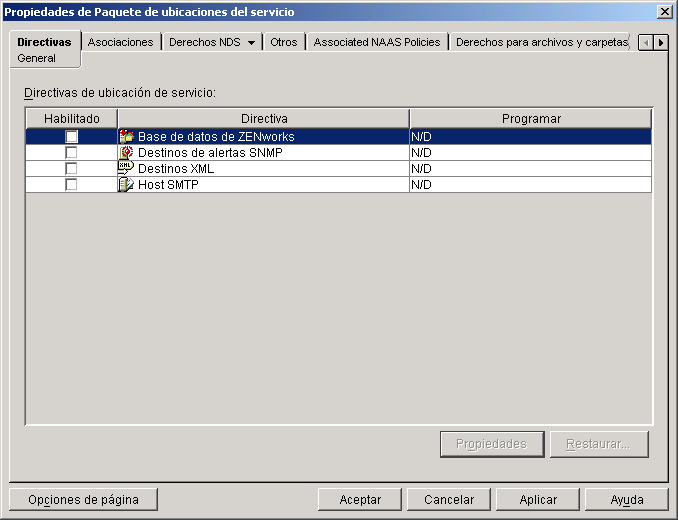Click N/D schedule cell for Destinos de alertas SNMP
678x520 pixels.
pyautogui.click(x=531, y=153)
